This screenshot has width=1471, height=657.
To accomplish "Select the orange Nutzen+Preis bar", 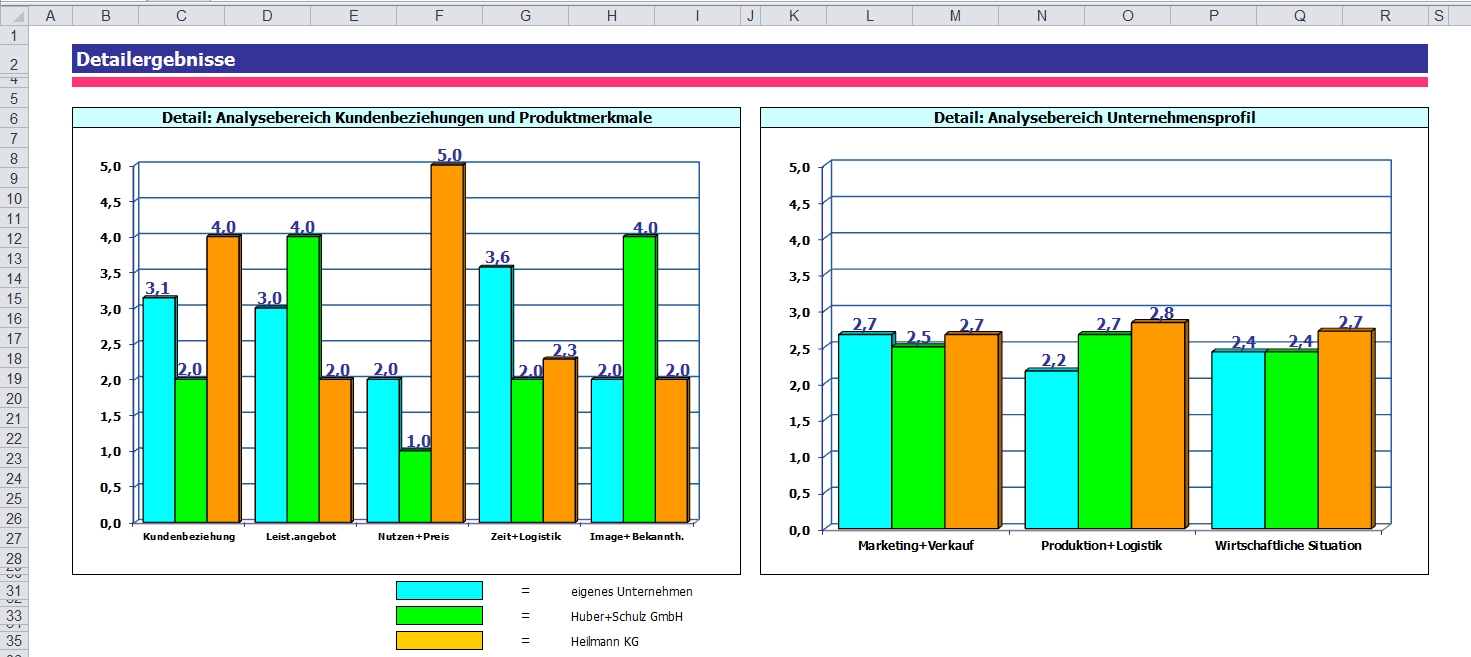I will coord(446,343).
